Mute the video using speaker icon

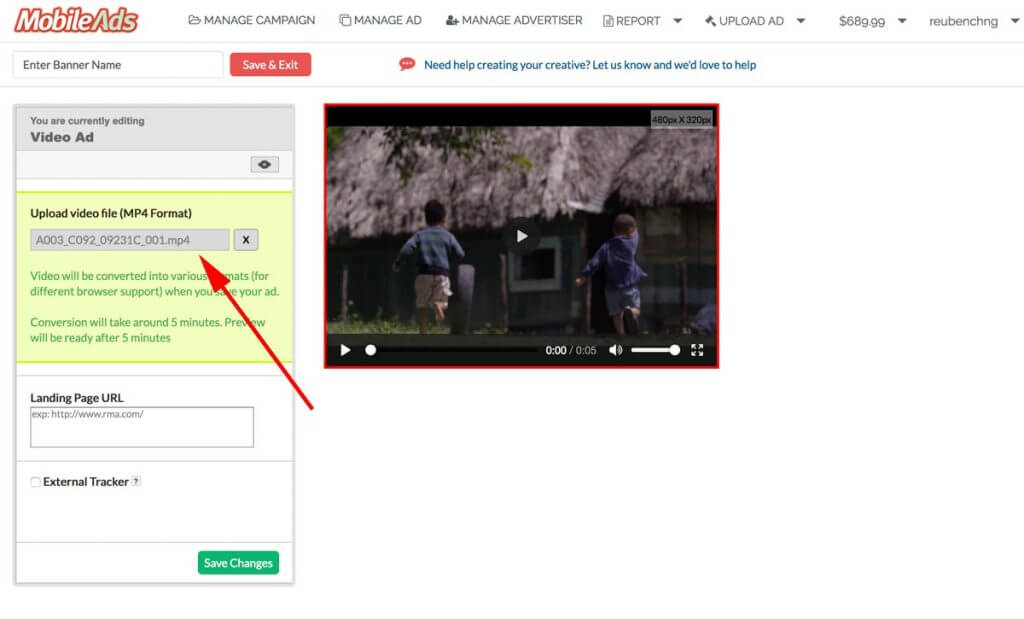coord(615,350)
